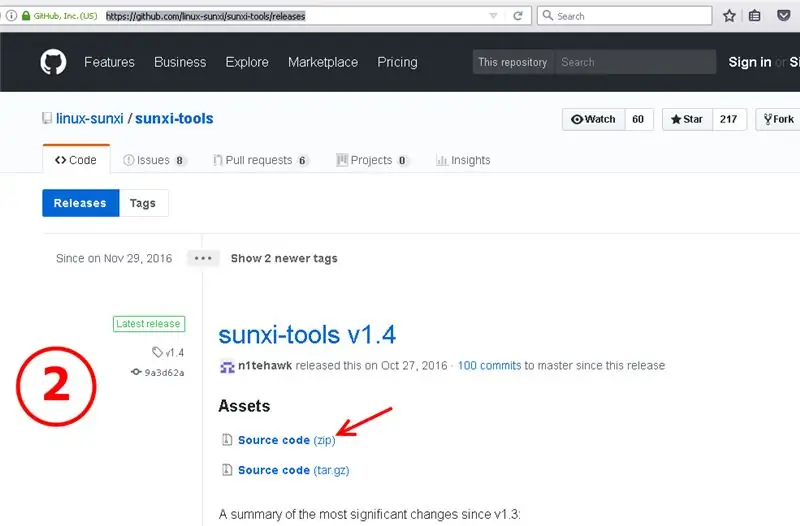
Task: Click the Pocket save icon
Action: 784,15
